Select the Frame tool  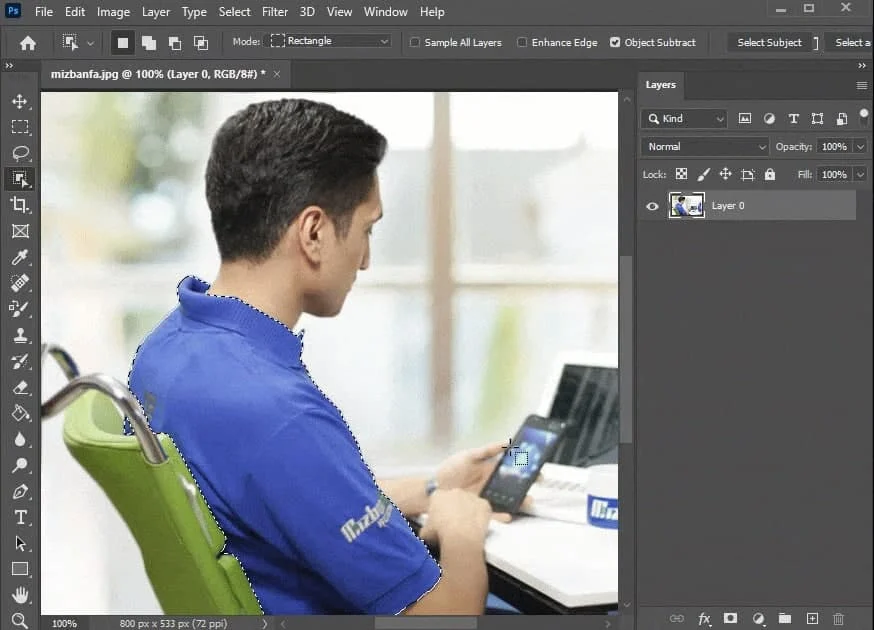(x=20, y=231)
